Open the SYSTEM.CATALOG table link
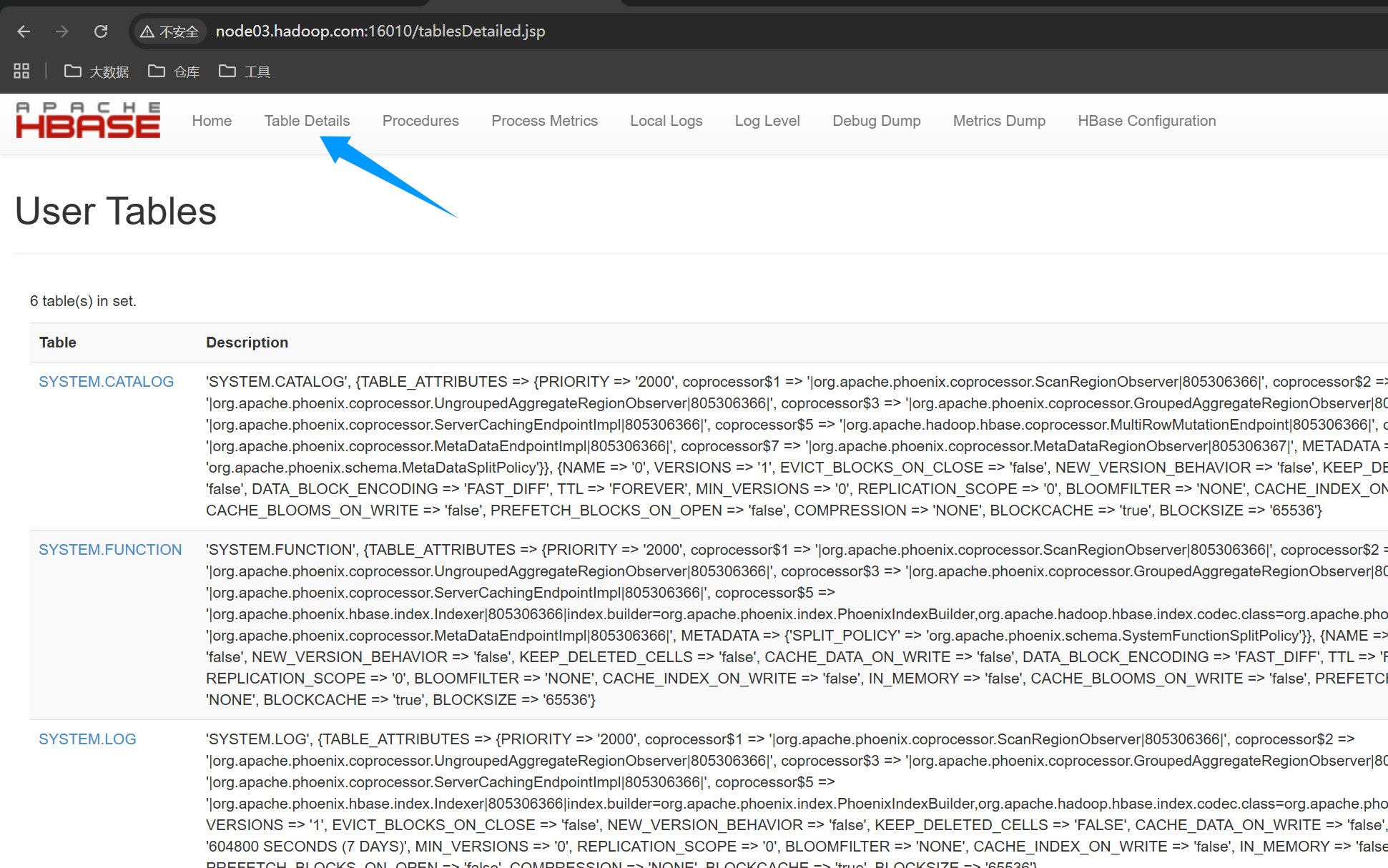The image size is (1388, 868). coord(106,382)
